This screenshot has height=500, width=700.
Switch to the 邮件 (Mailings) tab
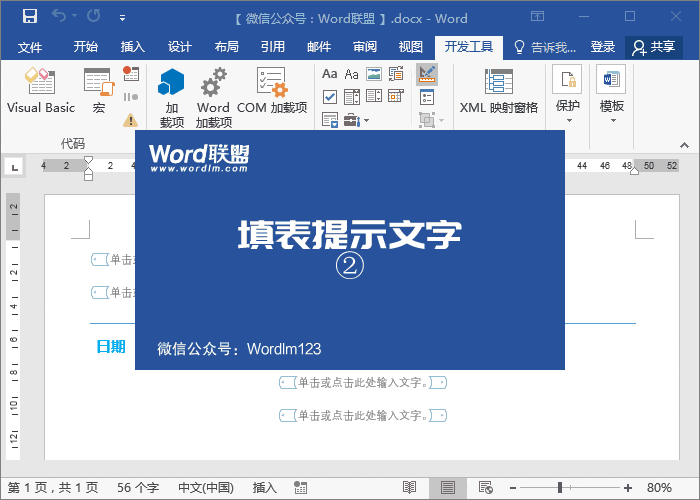click(319, 46)
